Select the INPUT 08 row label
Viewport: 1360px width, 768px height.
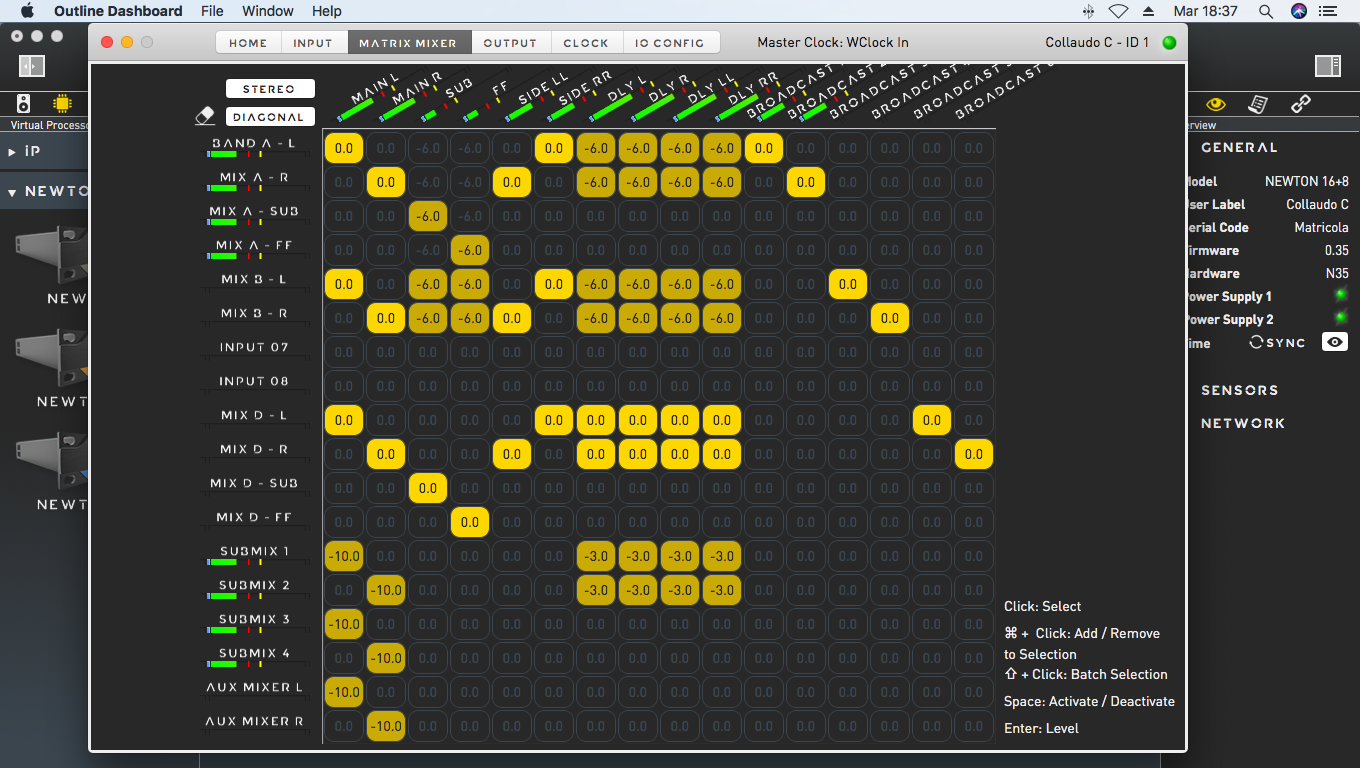coord(254,381)
